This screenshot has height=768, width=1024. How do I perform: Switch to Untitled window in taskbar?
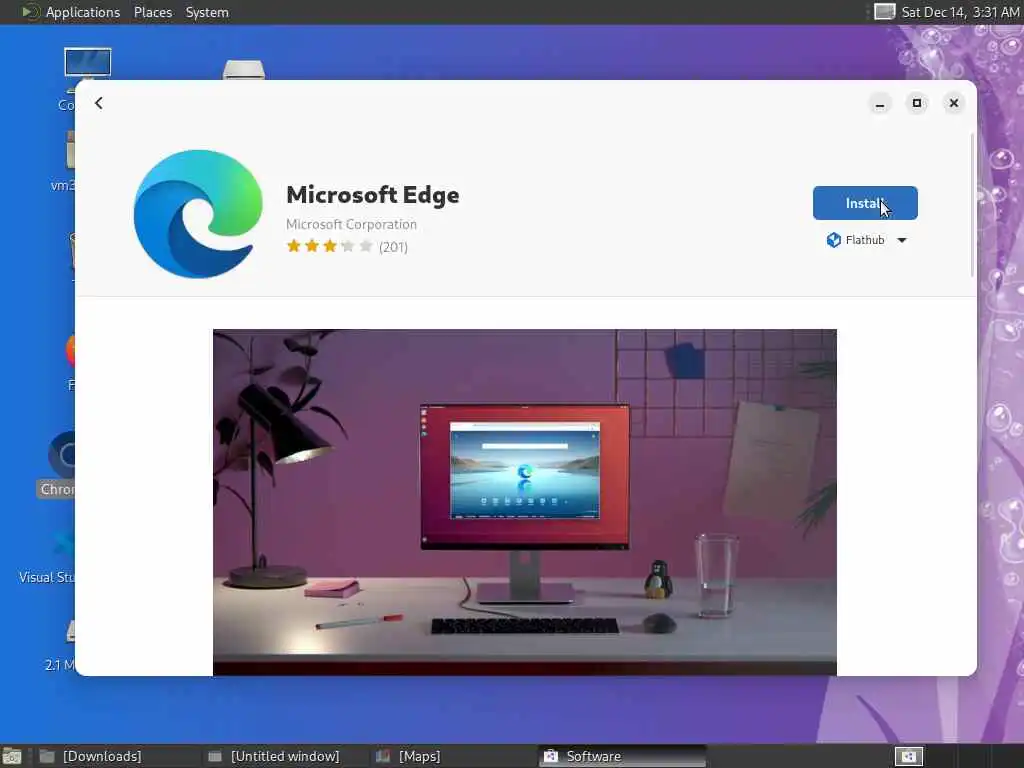point(285,756)
